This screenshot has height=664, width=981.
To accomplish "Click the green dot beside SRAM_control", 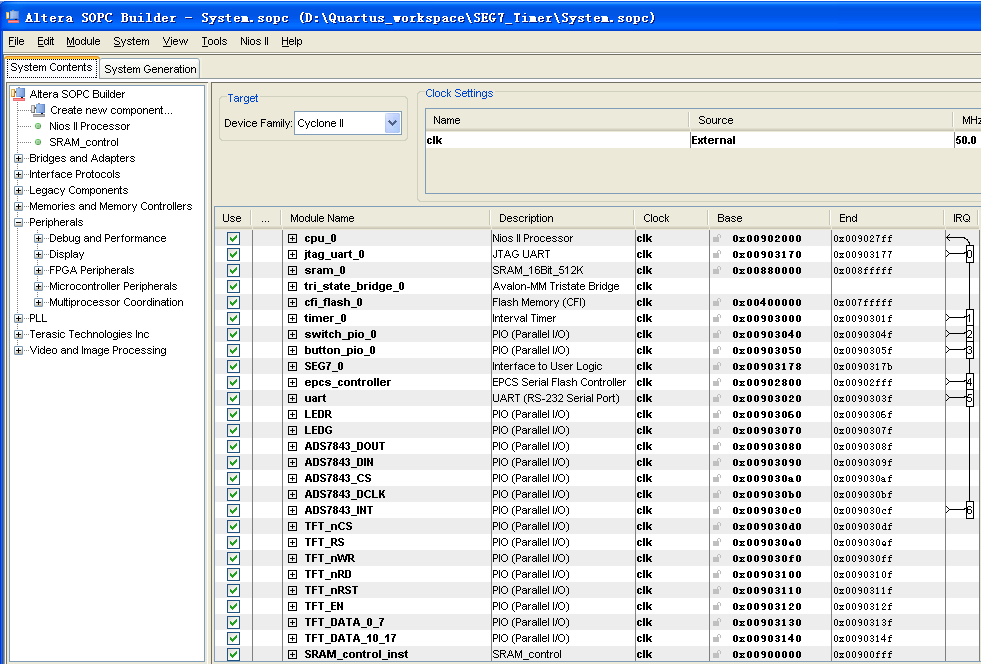I will pyautogui.click(x=38, y=142).
